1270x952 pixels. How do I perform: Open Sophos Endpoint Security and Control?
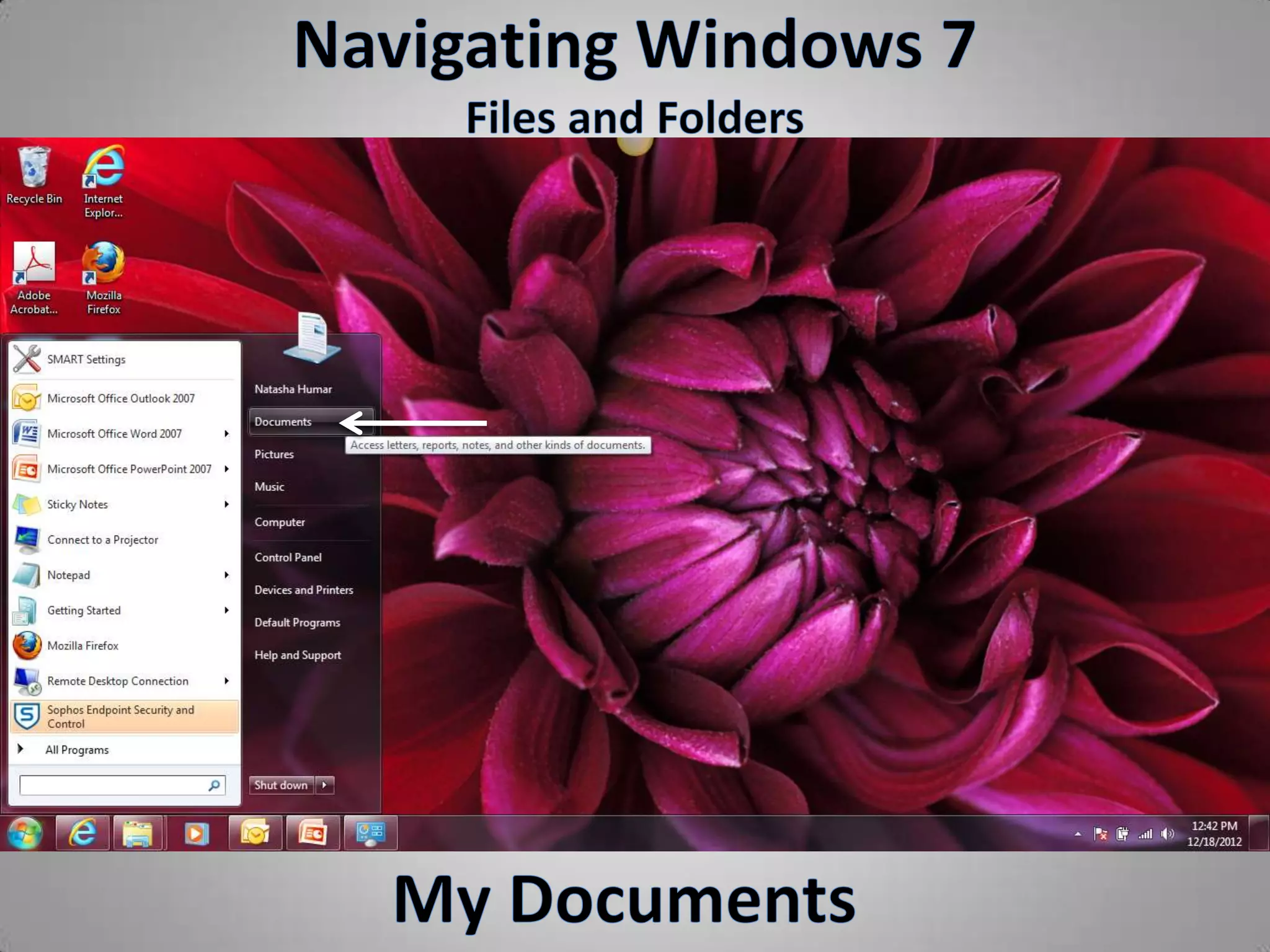(x=124, y=716)
